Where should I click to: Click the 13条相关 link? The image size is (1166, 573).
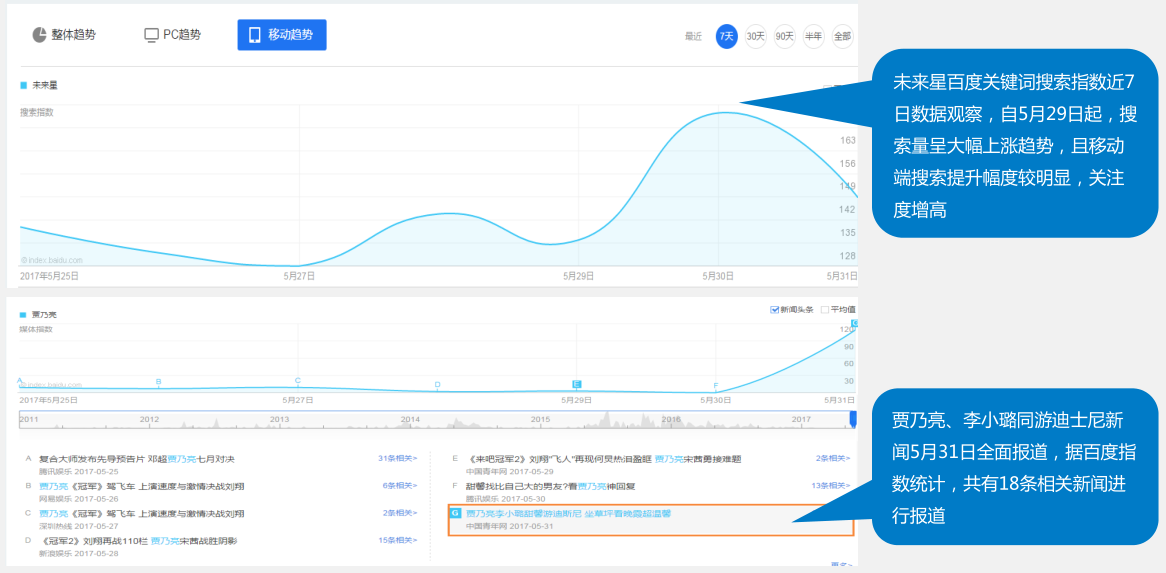coord(831,485)
